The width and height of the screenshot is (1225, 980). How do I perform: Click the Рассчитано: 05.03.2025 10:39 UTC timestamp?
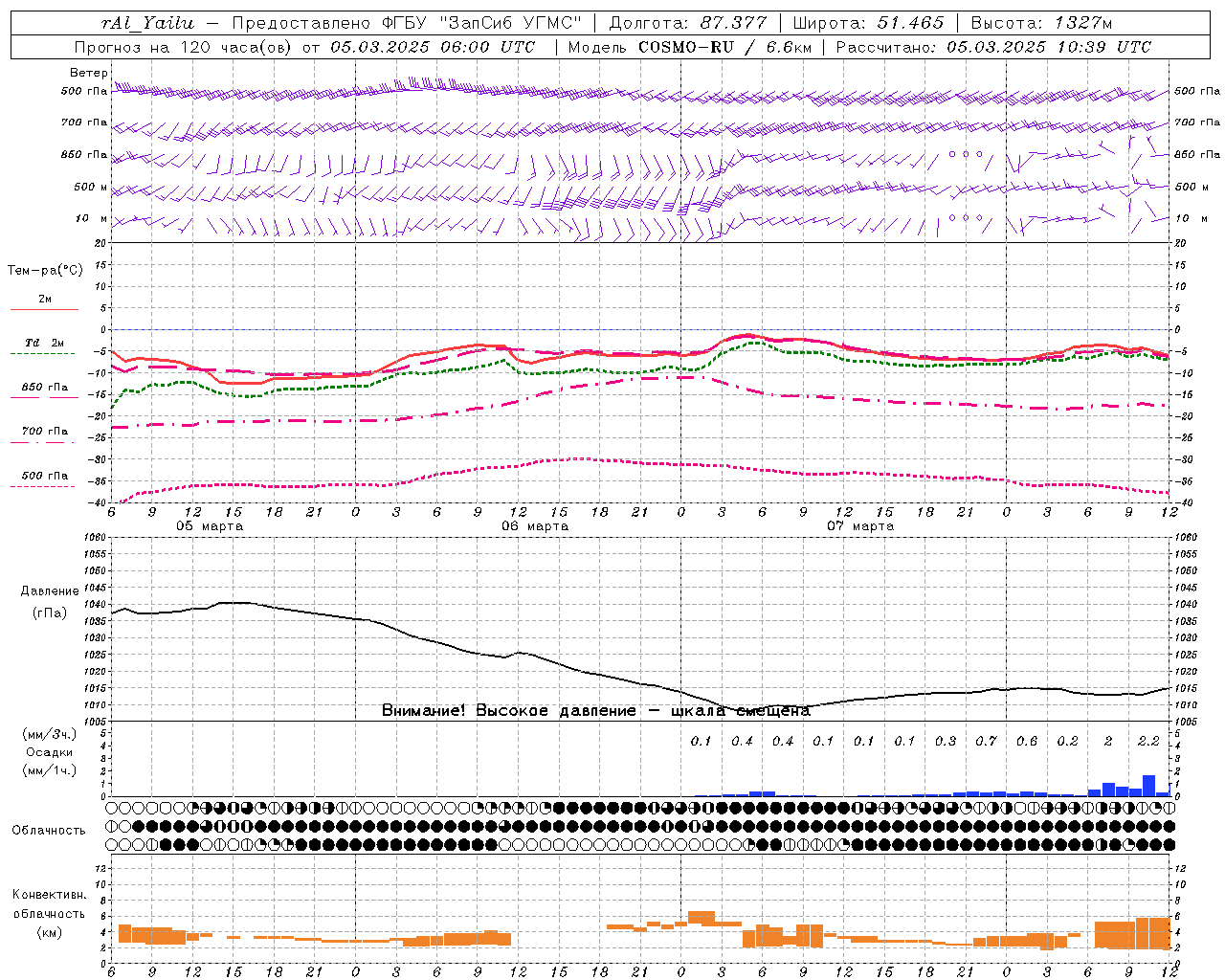click(x=993, y=47)
